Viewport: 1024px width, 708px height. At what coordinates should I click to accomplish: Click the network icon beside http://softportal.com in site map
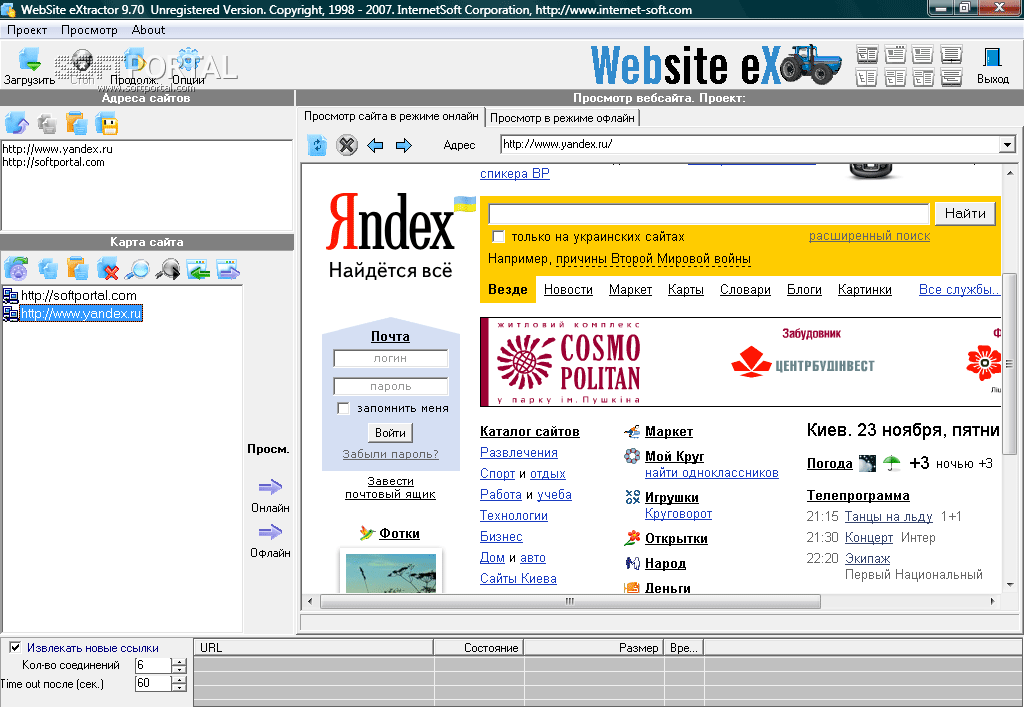[x=10, y=296]
